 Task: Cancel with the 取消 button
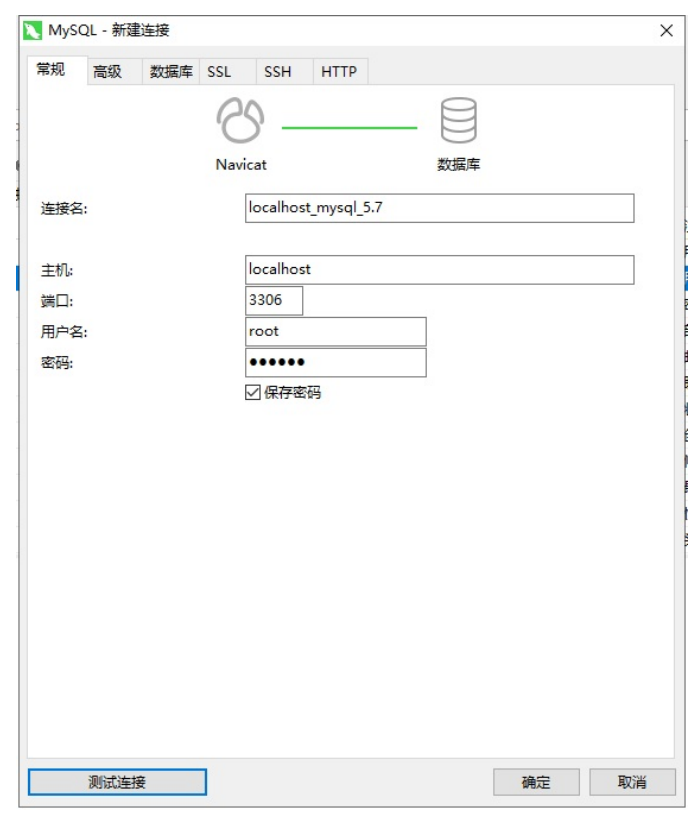(633, 782)
